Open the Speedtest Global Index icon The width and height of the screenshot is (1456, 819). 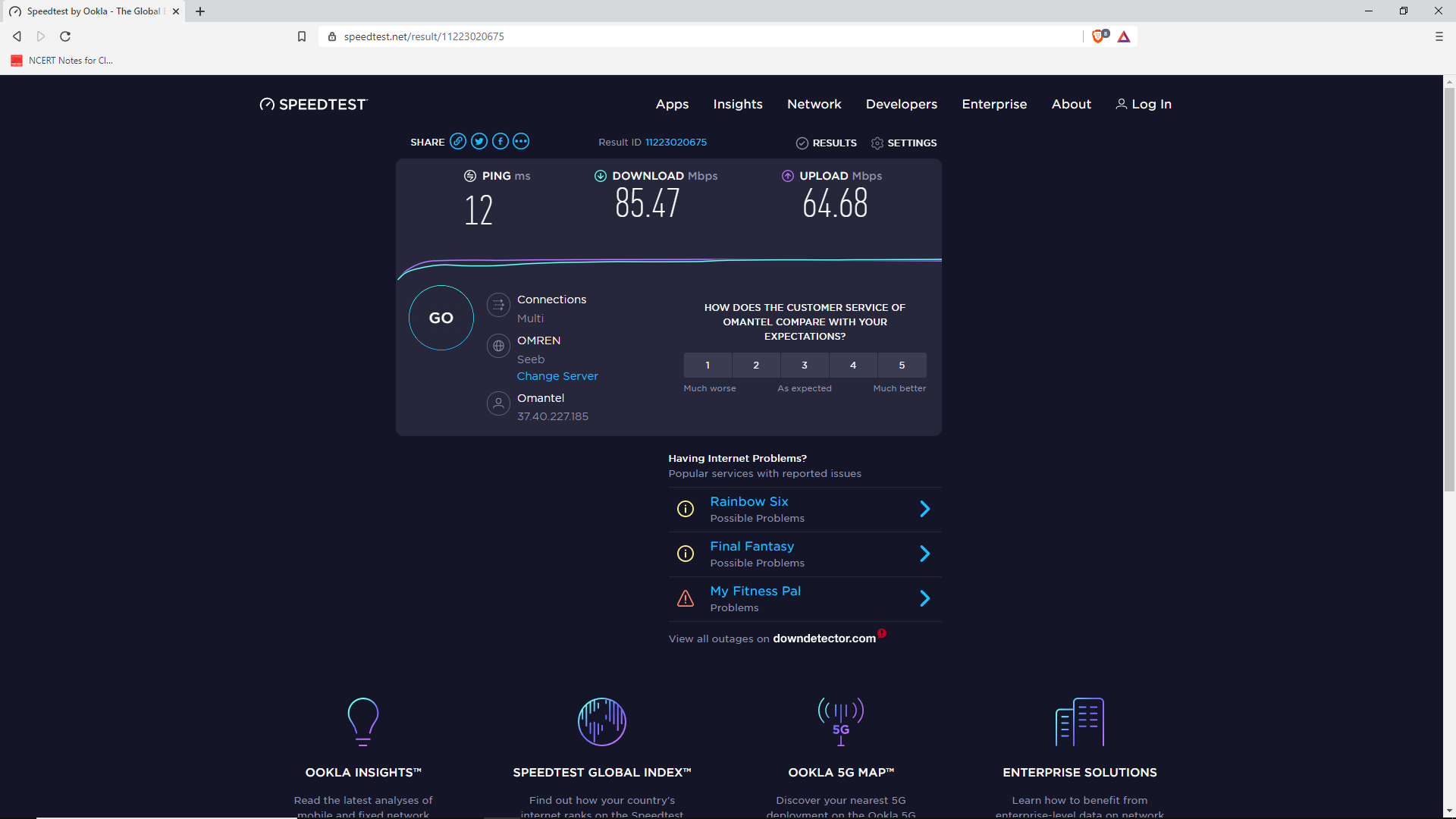pyautogui.click(x=602, y=722)
